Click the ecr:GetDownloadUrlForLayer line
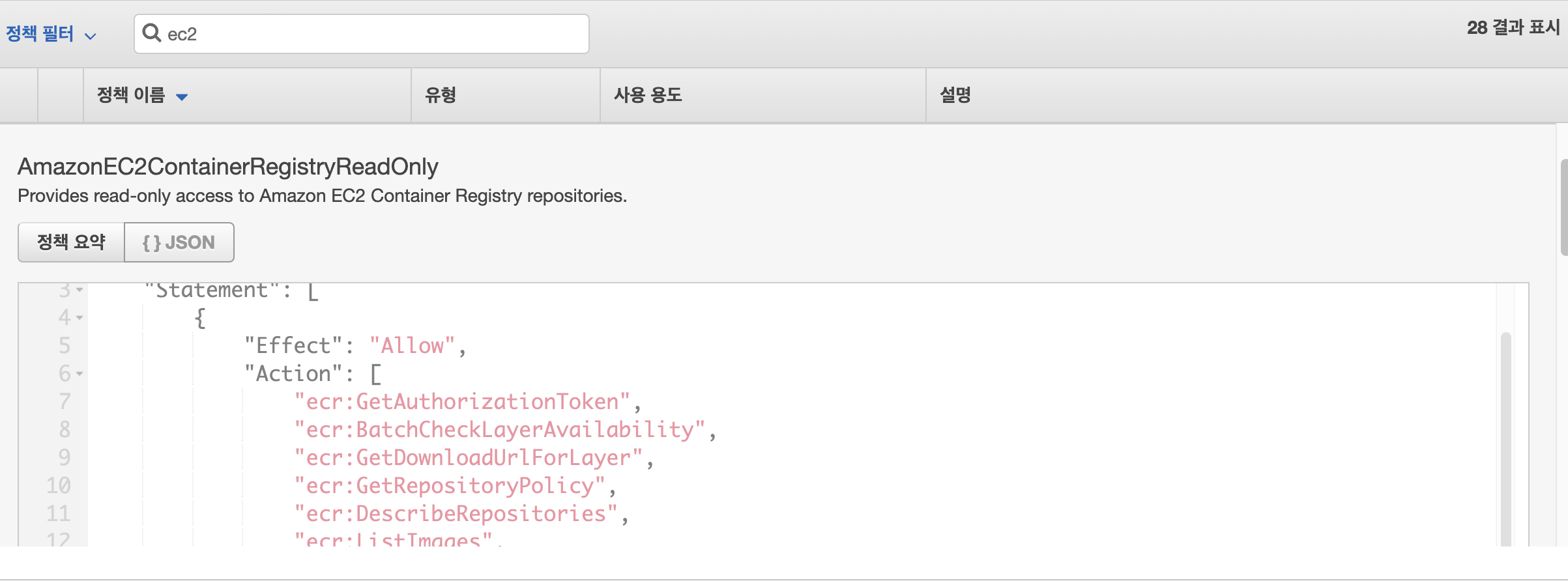This screenshot has width=1568, height=581. 474,458
